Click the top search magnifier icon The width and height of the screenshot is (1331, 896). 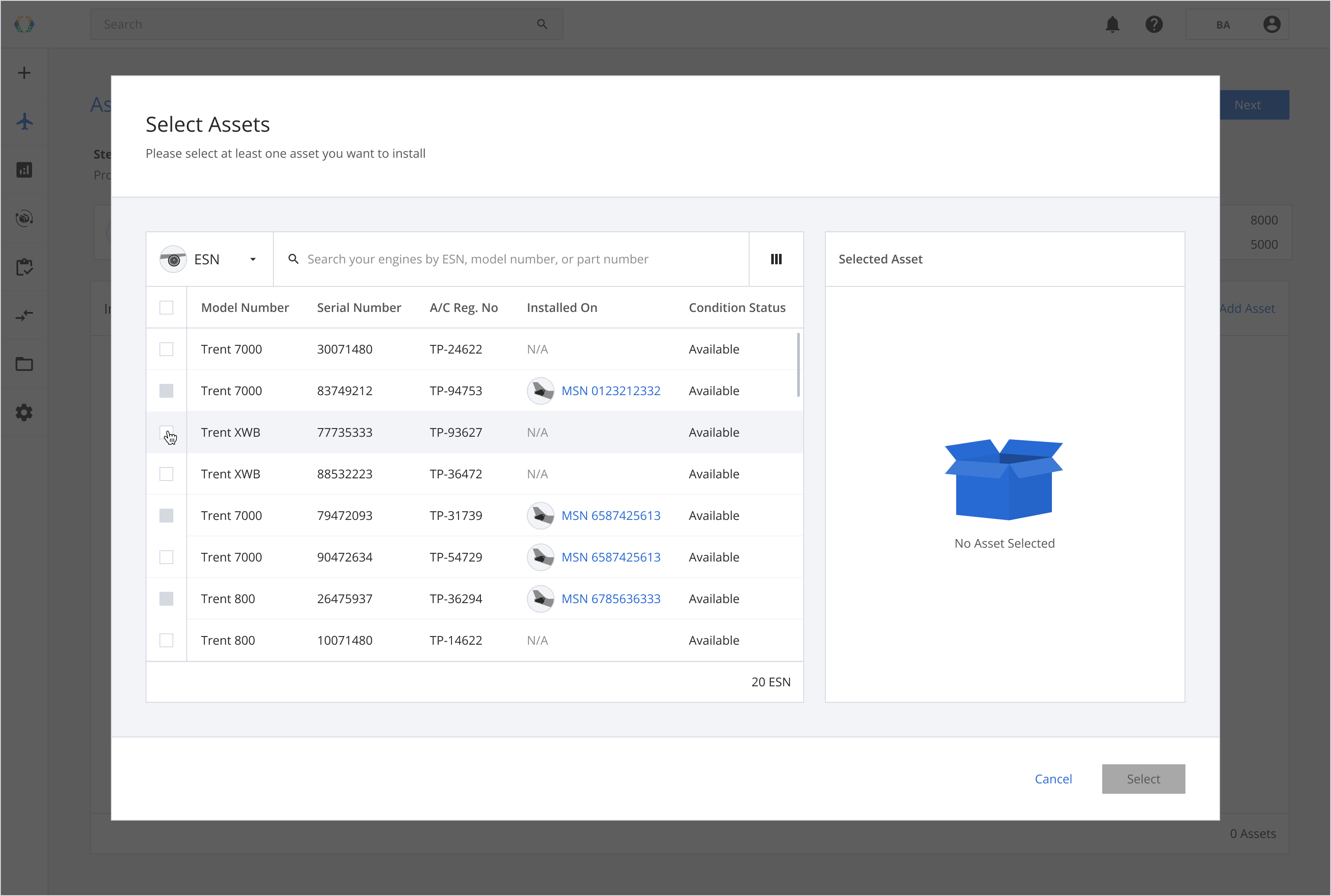[x=542, y=24]
